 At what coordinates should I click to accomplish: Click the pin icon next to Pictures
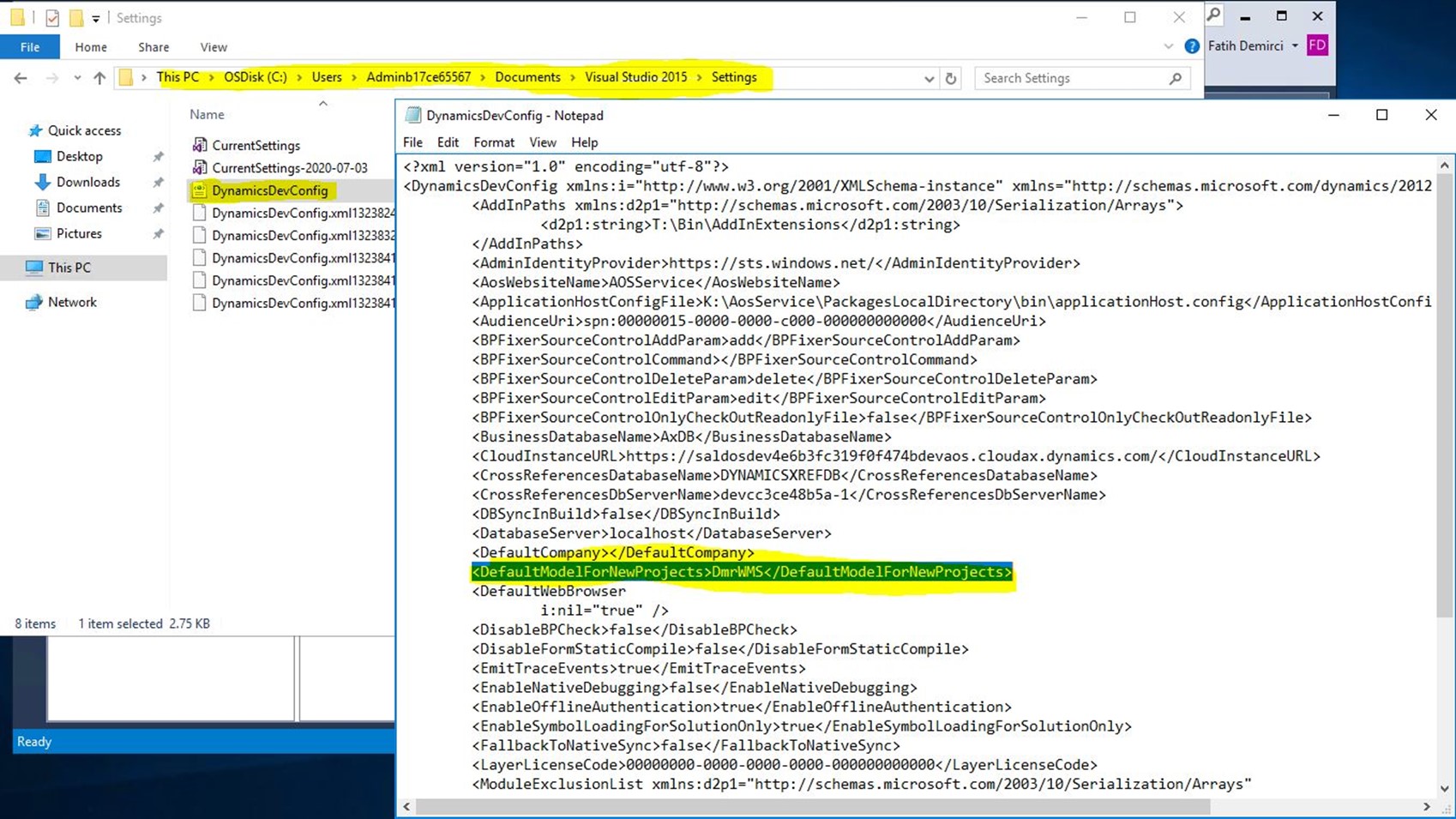(x=158, y=234)
